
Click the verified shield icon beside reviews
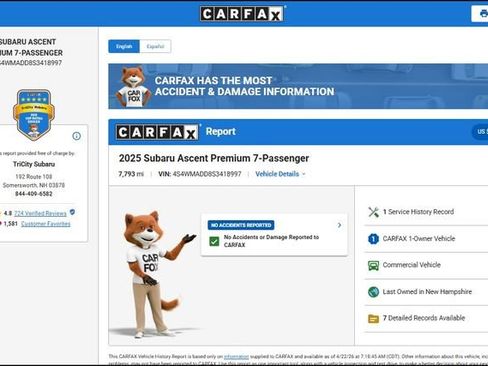click(72, 212)
